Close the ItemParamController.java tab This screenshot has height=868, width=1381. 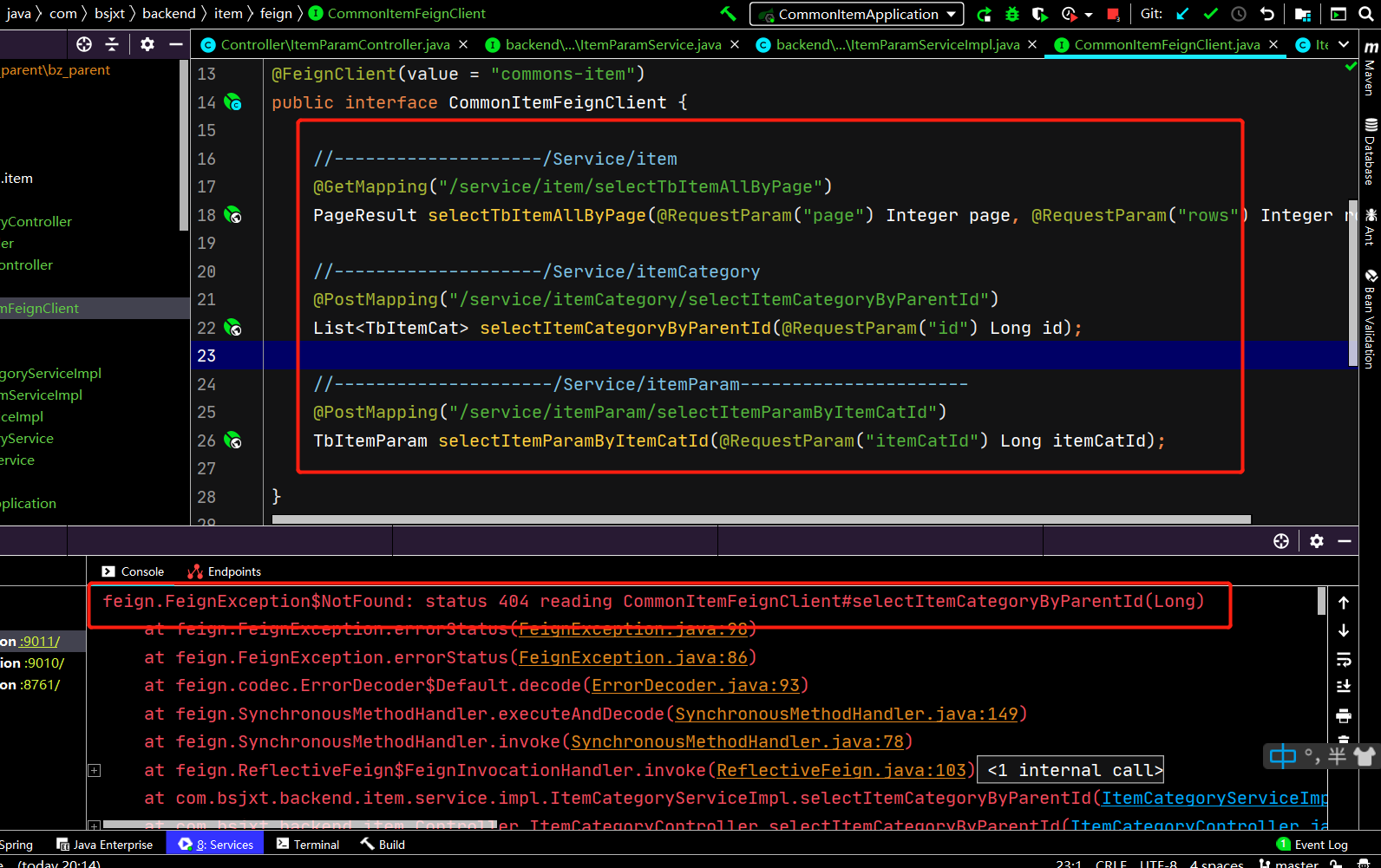click(463, 44)
